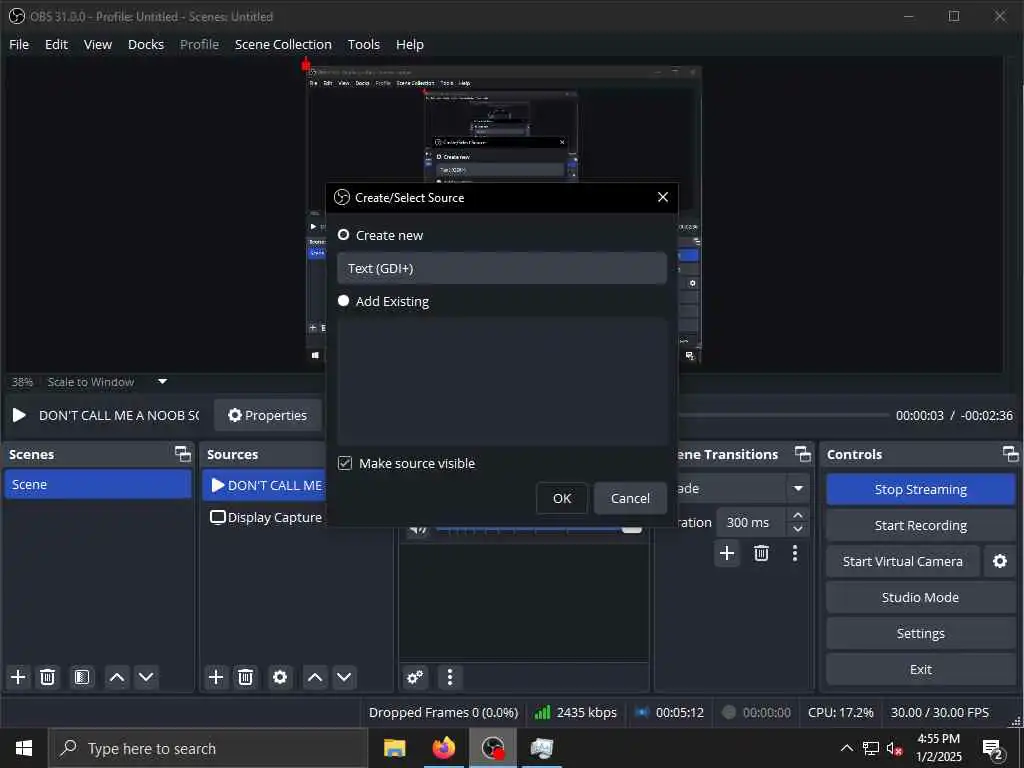Viewport: 1024px width, 768px height.
Task: Show hidden system tray icons
Action: 846,748
